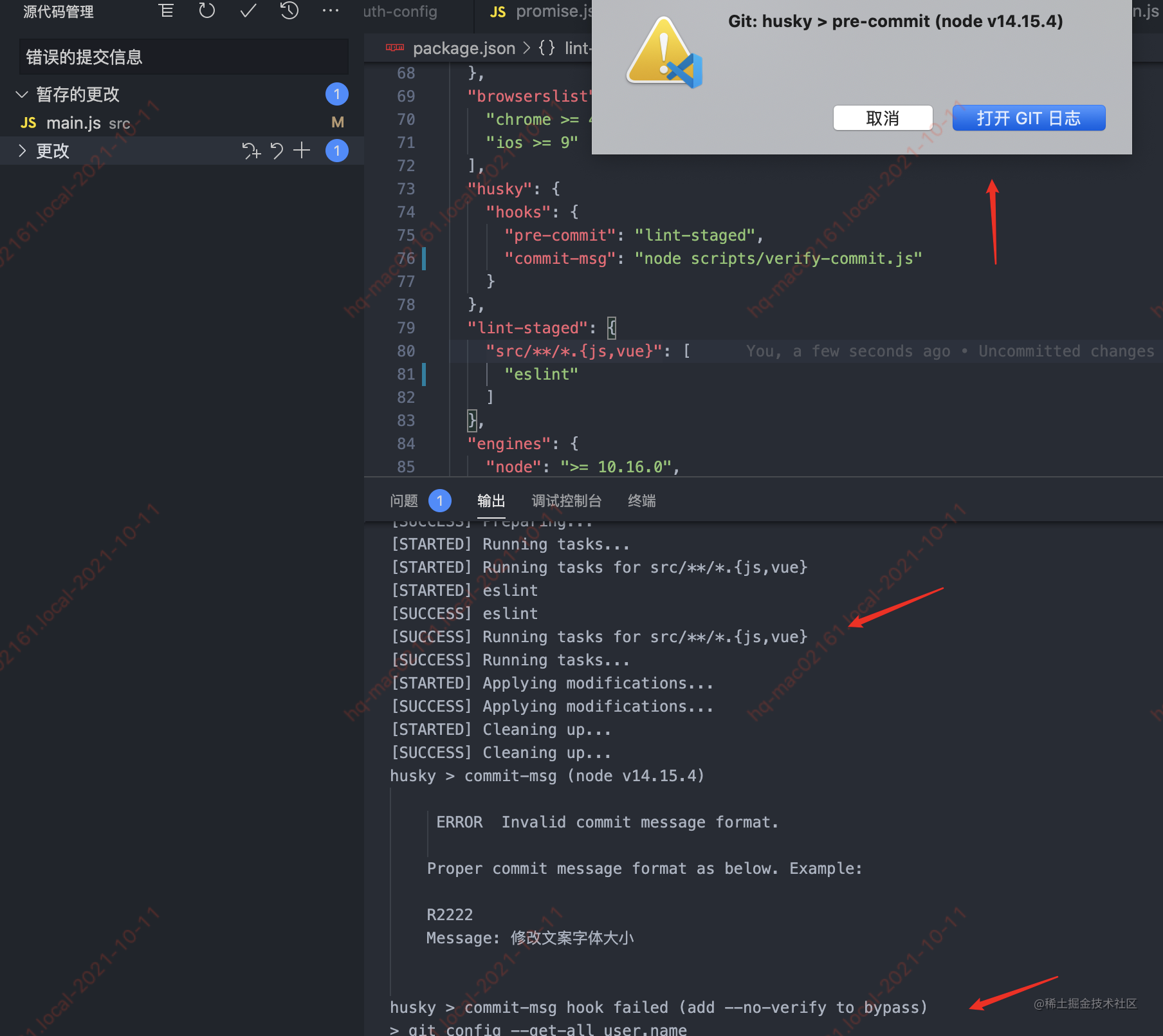The image size is (1163, 1036).
Task: Click 打开 GIT 日志 button
Action: point(1029,118)
